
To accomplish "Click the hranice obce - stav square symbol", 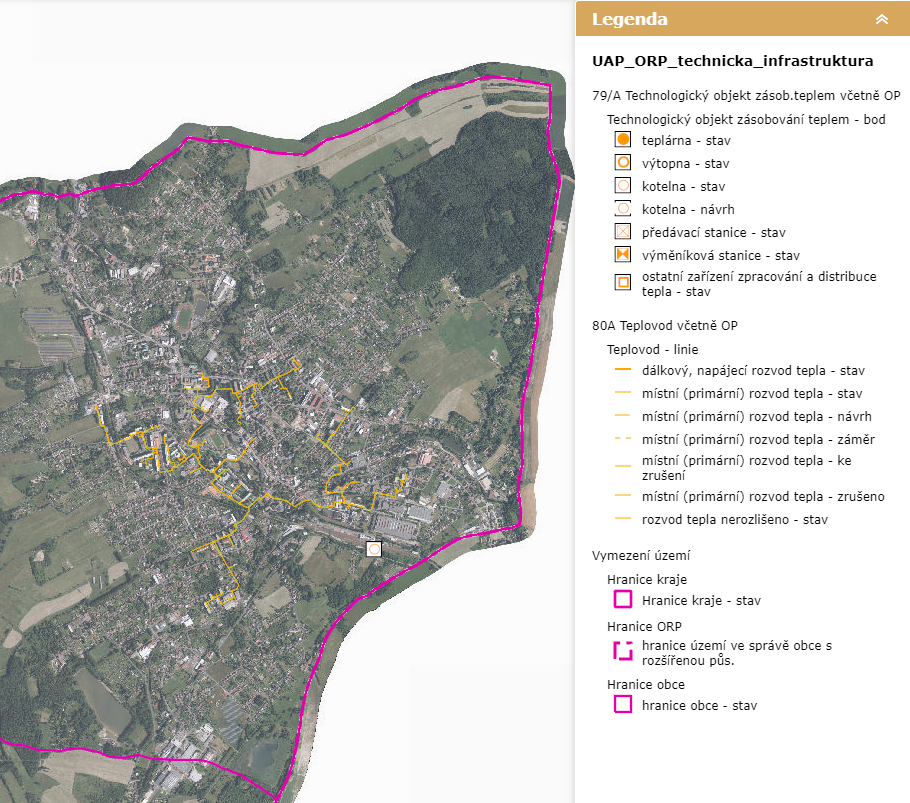I will coord(623,704).
